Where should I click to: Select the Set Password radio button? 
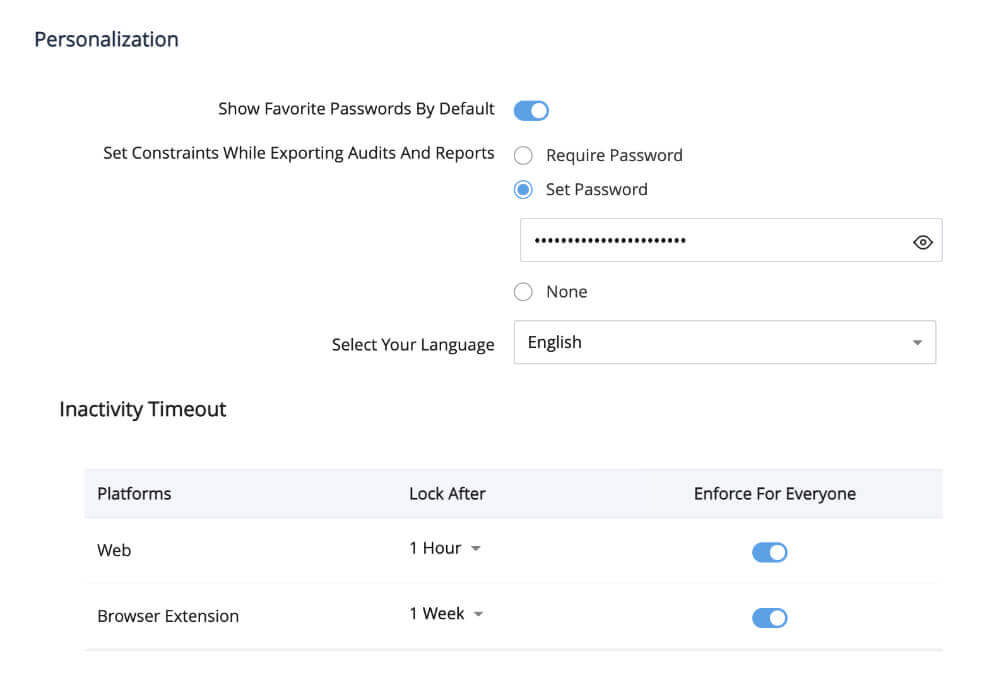pyautogui.click(x=523, y=189)
